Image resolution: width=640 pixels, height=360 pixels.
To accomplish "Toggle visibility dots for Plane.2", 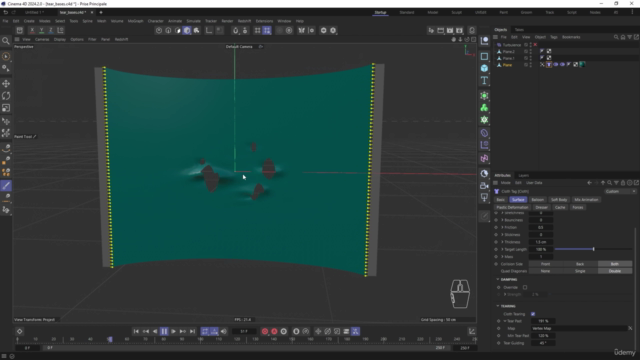I will click(531, 51).
